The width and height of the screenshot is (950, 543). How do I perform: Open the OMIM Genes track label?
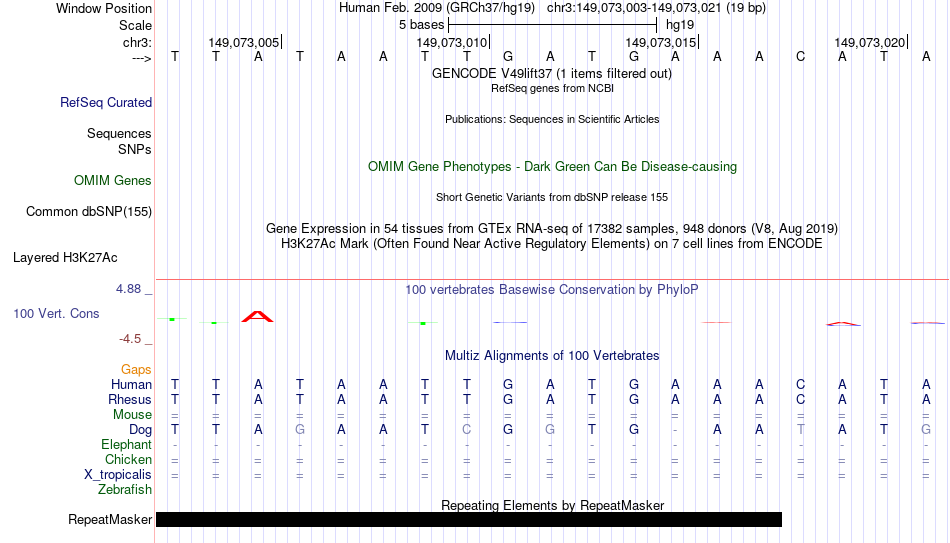click(x=113, y=181)
